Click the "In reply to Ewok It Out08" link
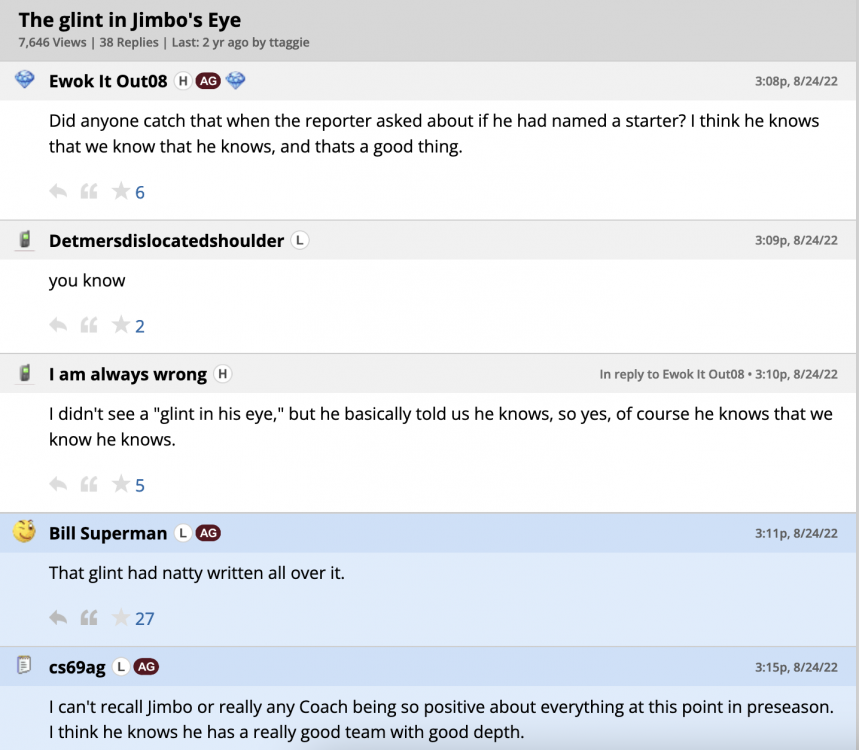 pos(672,374)
